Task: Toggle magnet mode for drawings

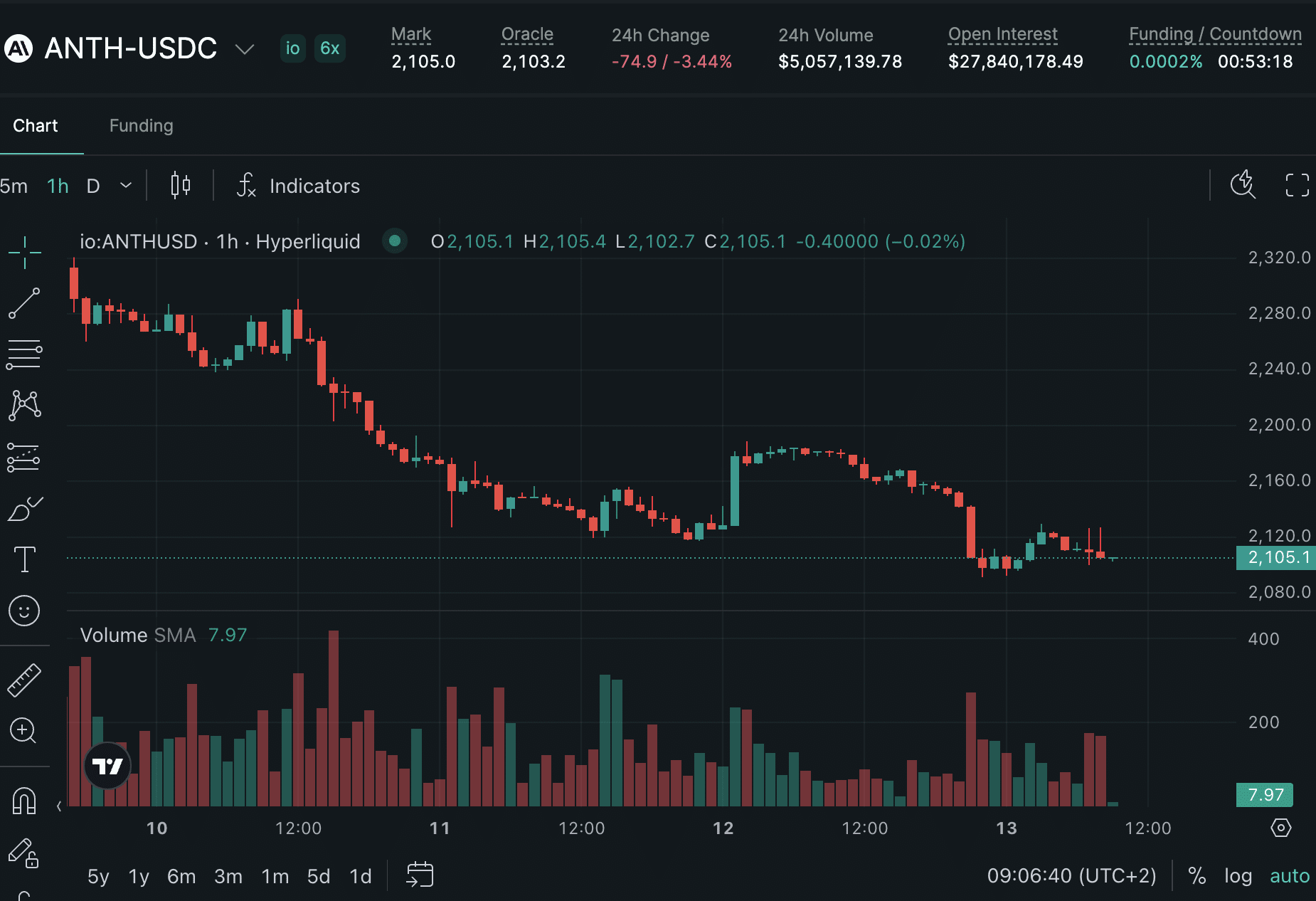Action: pos(24,800)
